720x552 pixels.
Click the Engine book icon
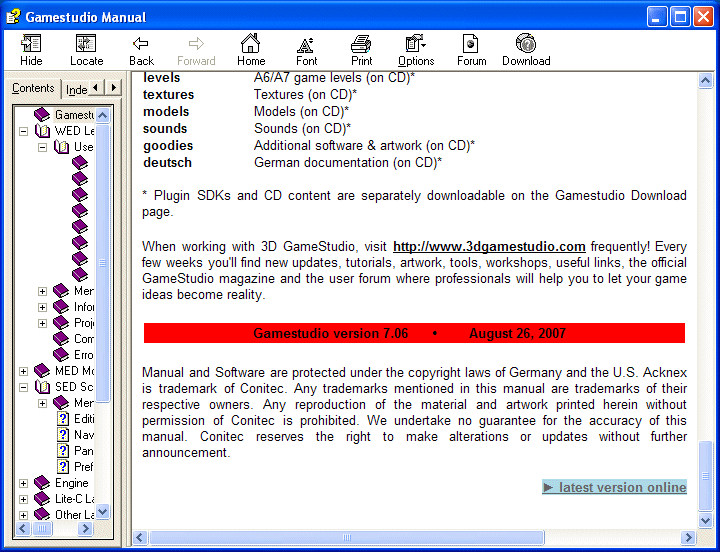(42, 483)
